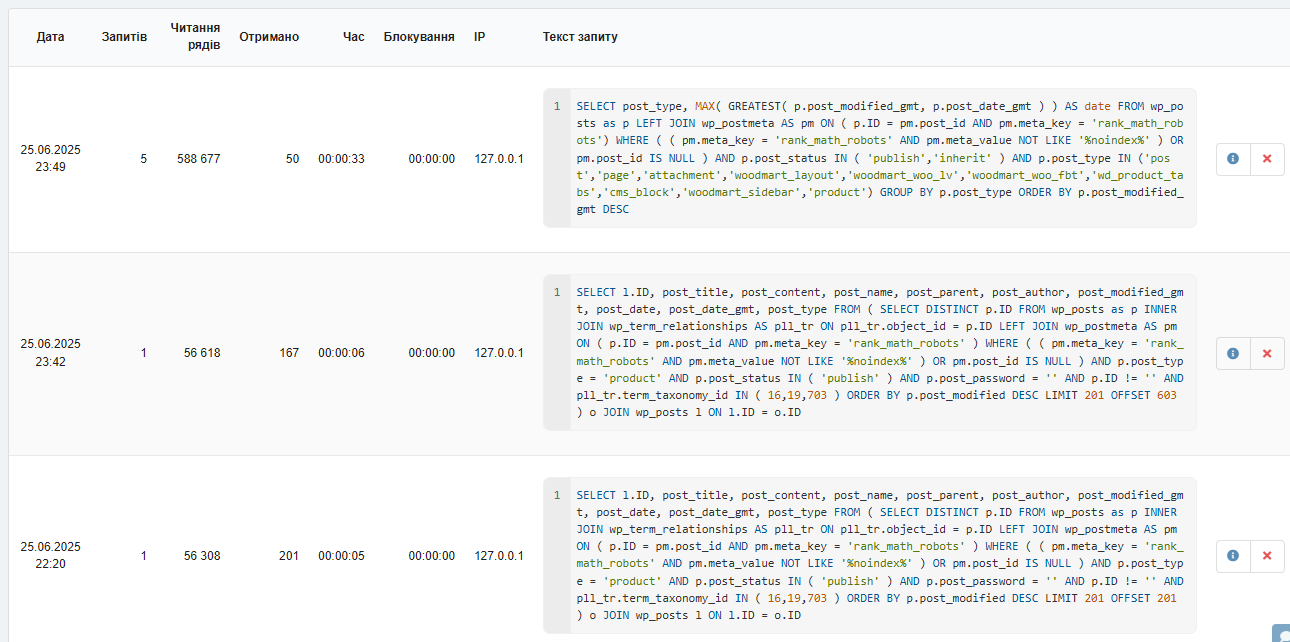Click the SQL query with OFFSET 201
This screenshot has width=1290, height=642.
(x=870, y=555)
